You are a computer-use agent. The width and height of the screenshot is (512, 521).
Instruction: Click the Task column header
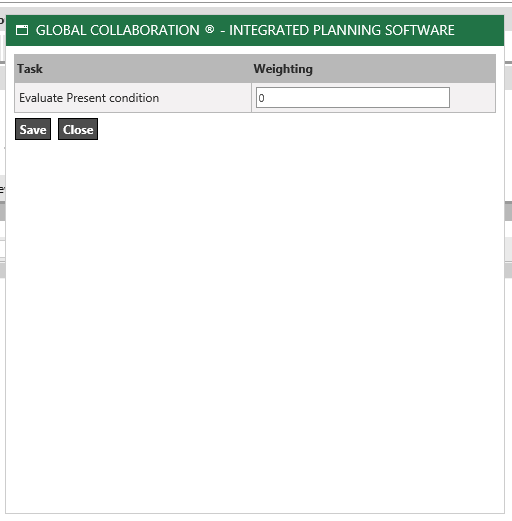click(x=30, y=69)
